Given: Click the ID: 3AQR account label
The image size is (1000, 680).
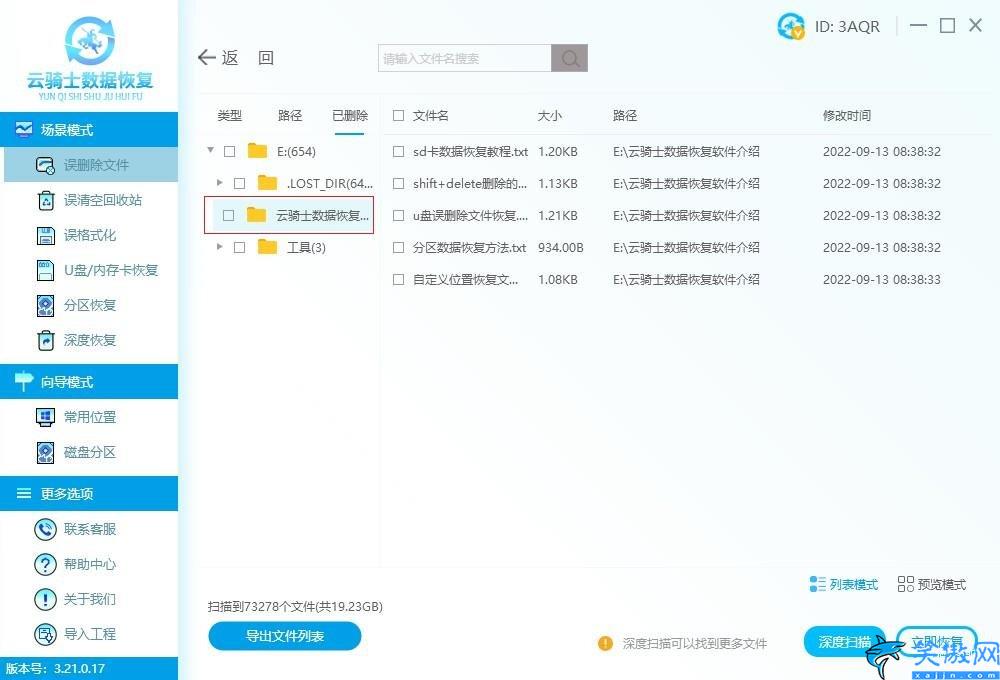Looking at the screenshot, I should click(847, 26).
